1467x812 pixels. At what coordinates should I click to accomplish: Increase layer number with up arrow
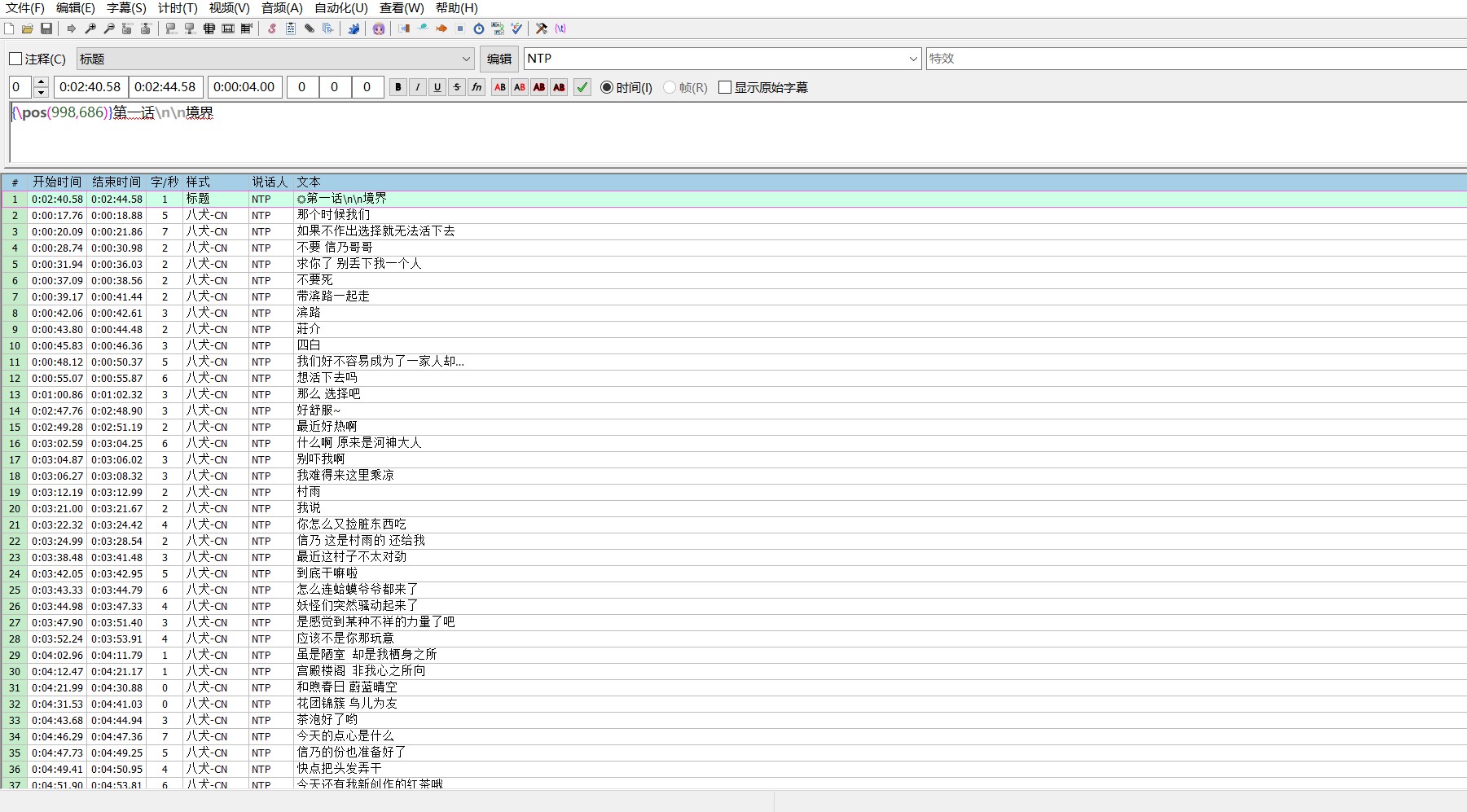pyautogui.click(x=42, y=82)
